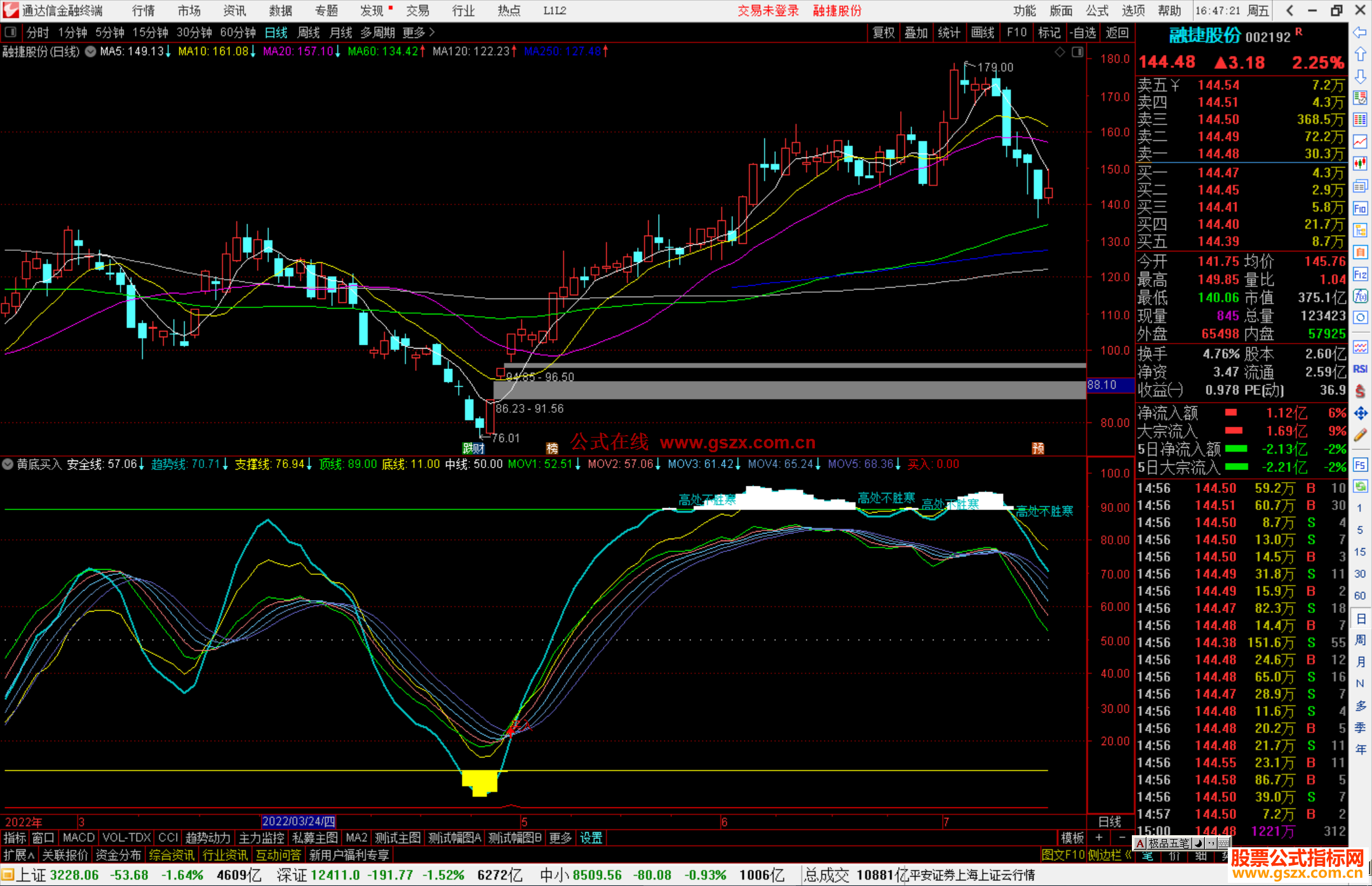Switch to MACD indicator tab
Screen dimensions: 1372x886
(x=79, y=838)
